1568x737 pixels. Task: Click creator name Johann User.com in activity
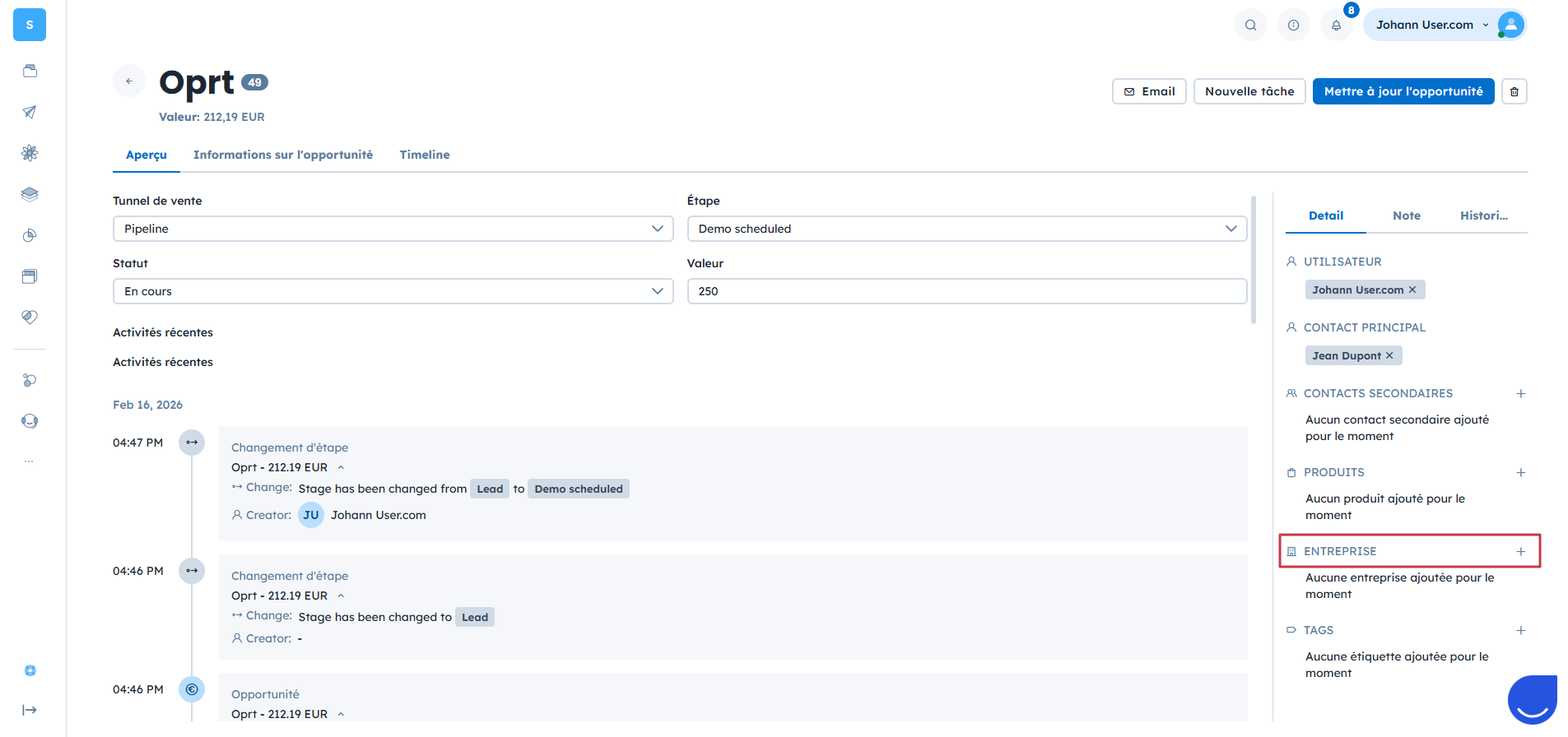(379, 515)
